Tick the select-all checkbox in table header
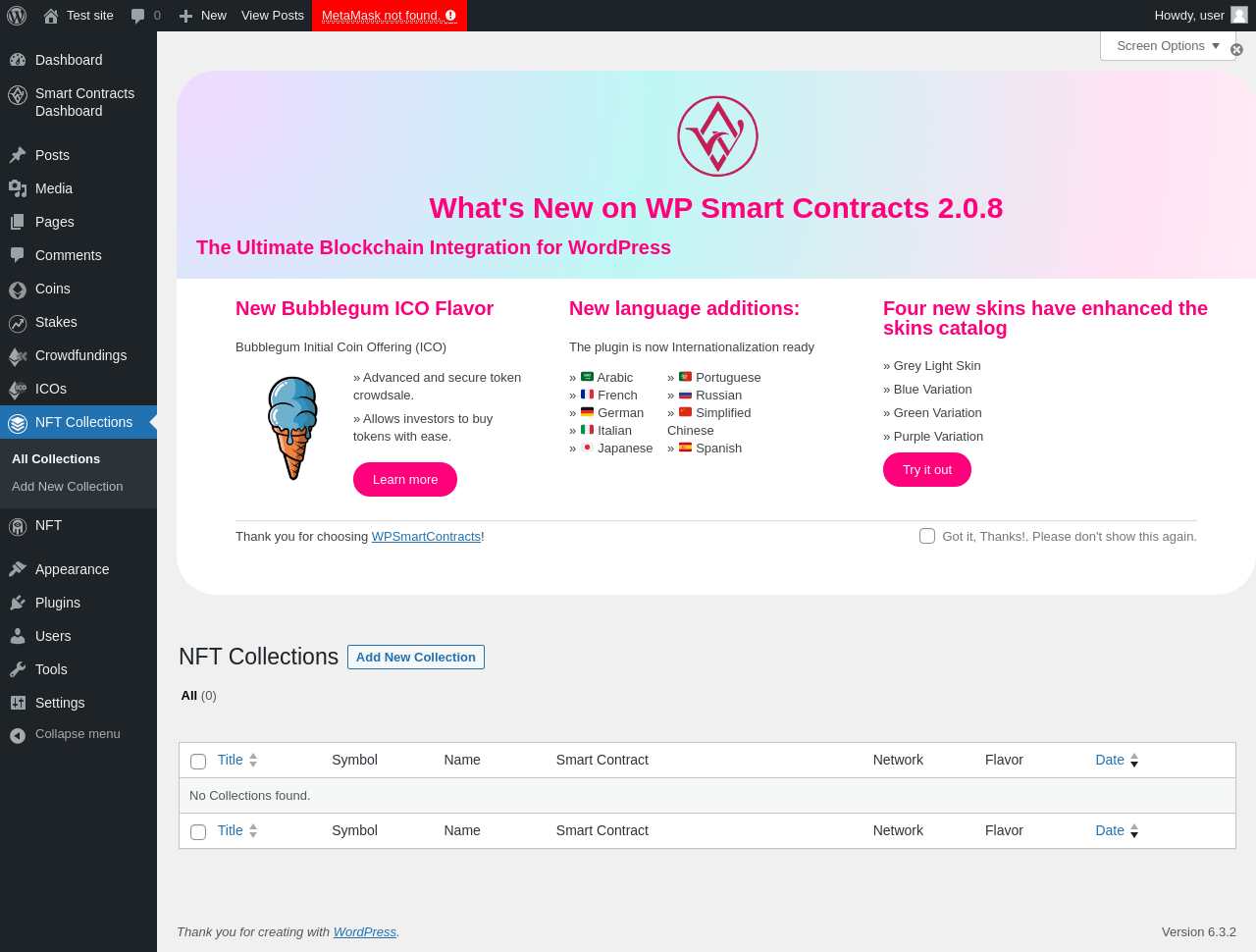 [x=198, y=762]
